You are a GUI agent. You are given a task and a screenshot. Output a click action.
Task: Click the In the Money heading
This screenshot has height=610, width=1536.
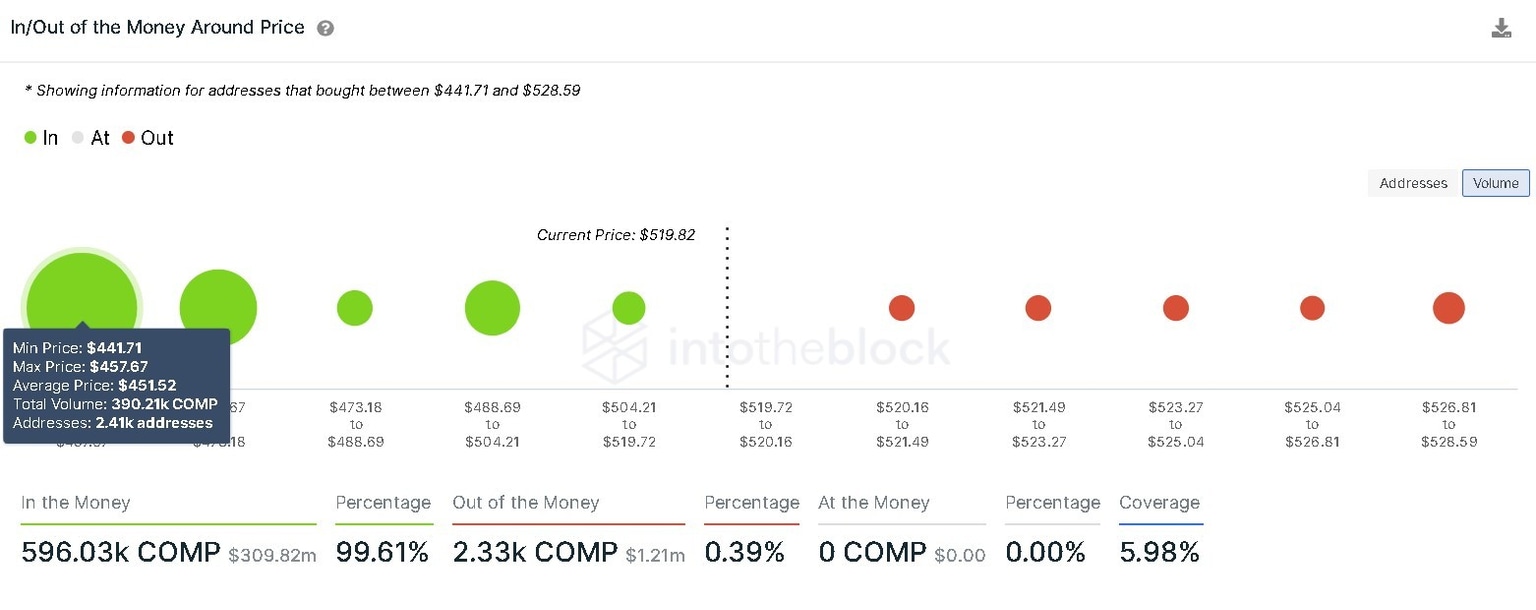point(76,503)
